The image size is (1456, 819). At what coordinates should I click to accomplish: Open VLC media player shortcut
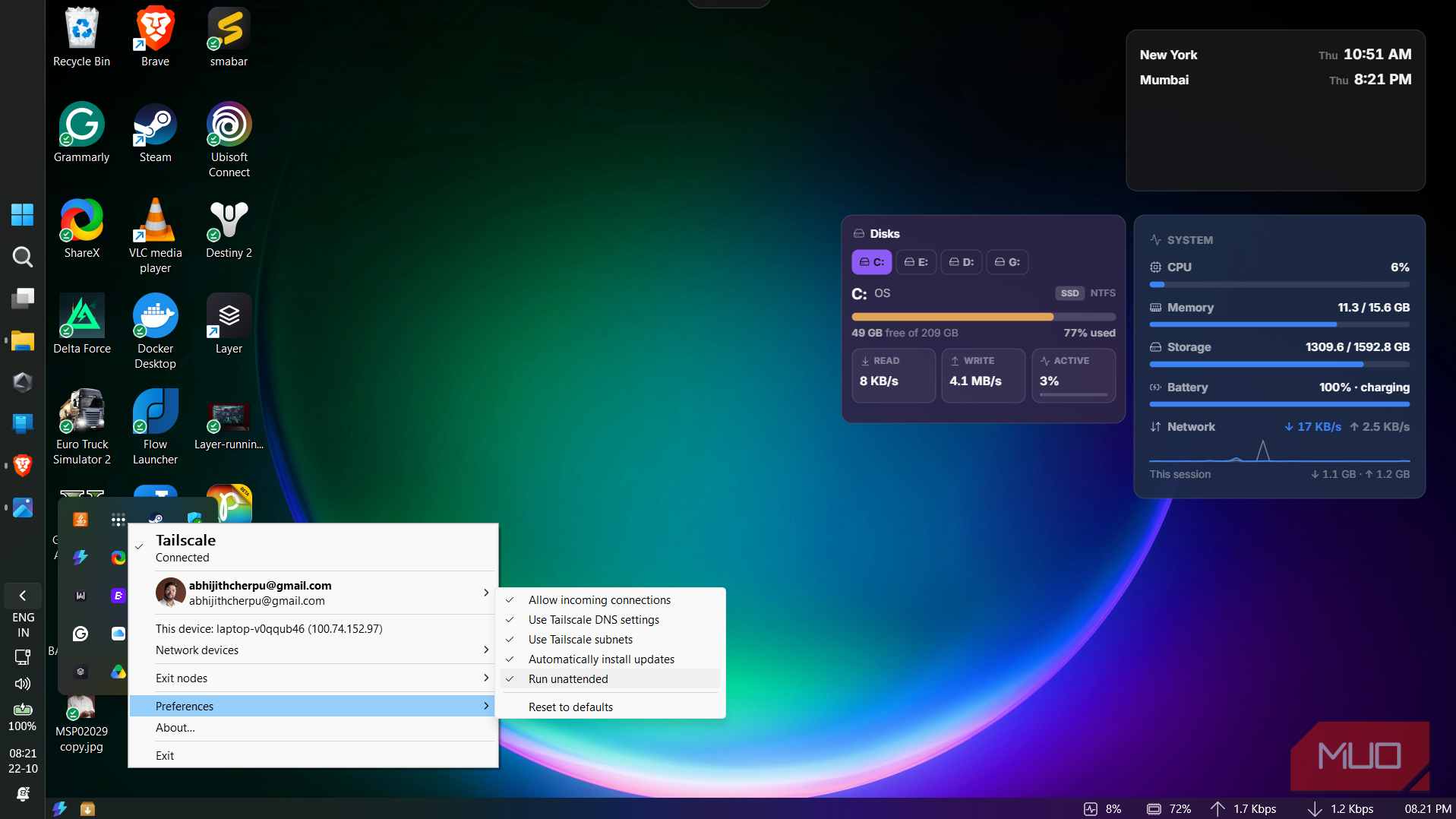pos(155,236)
